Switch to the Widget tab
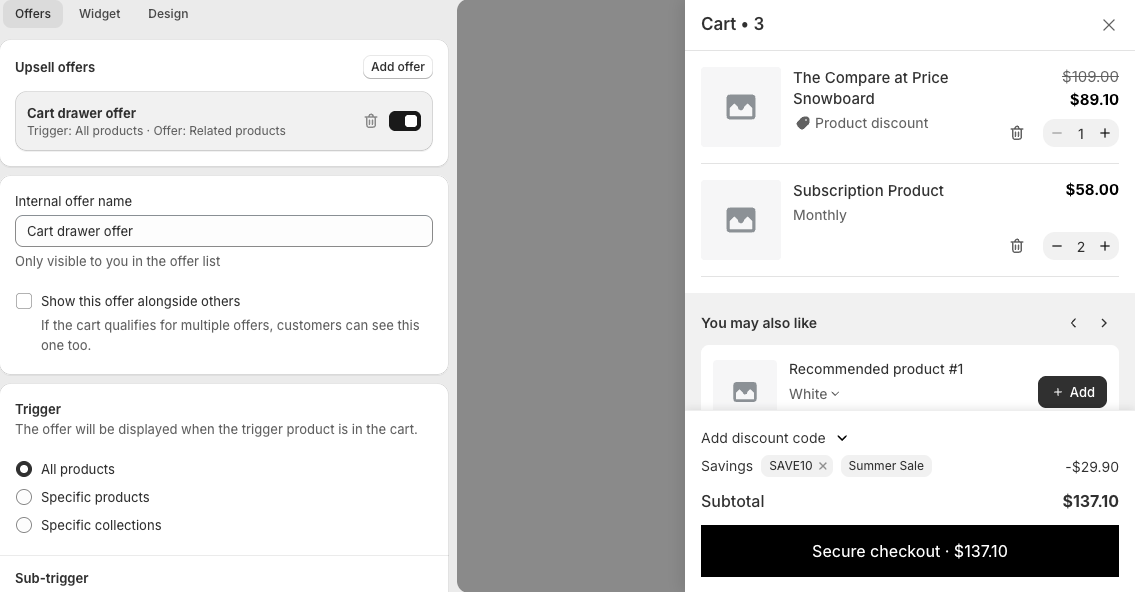This screenshot has height=592, width=1135. (100, 14)
